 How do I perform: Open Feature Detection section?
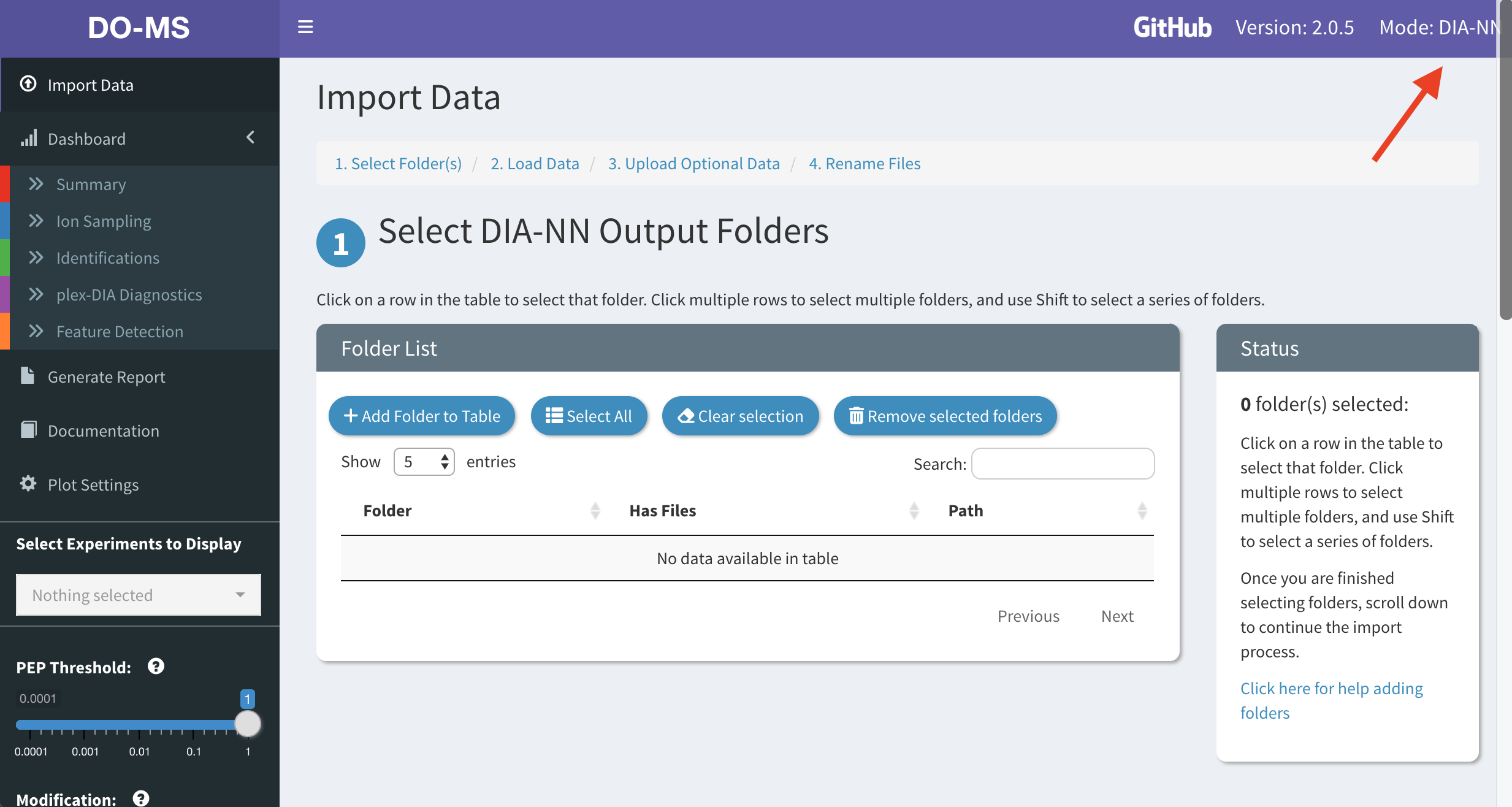pos(140,331)
